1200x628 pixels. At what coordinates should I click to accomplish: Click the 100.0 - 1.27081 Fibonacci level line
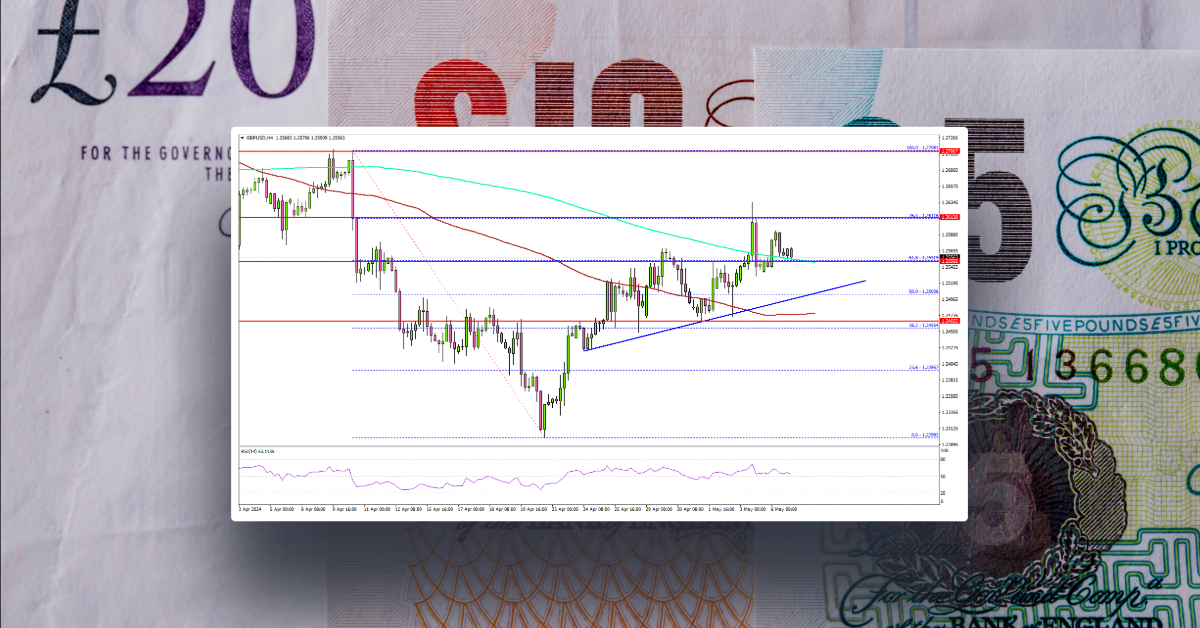[x=700, y=152]
